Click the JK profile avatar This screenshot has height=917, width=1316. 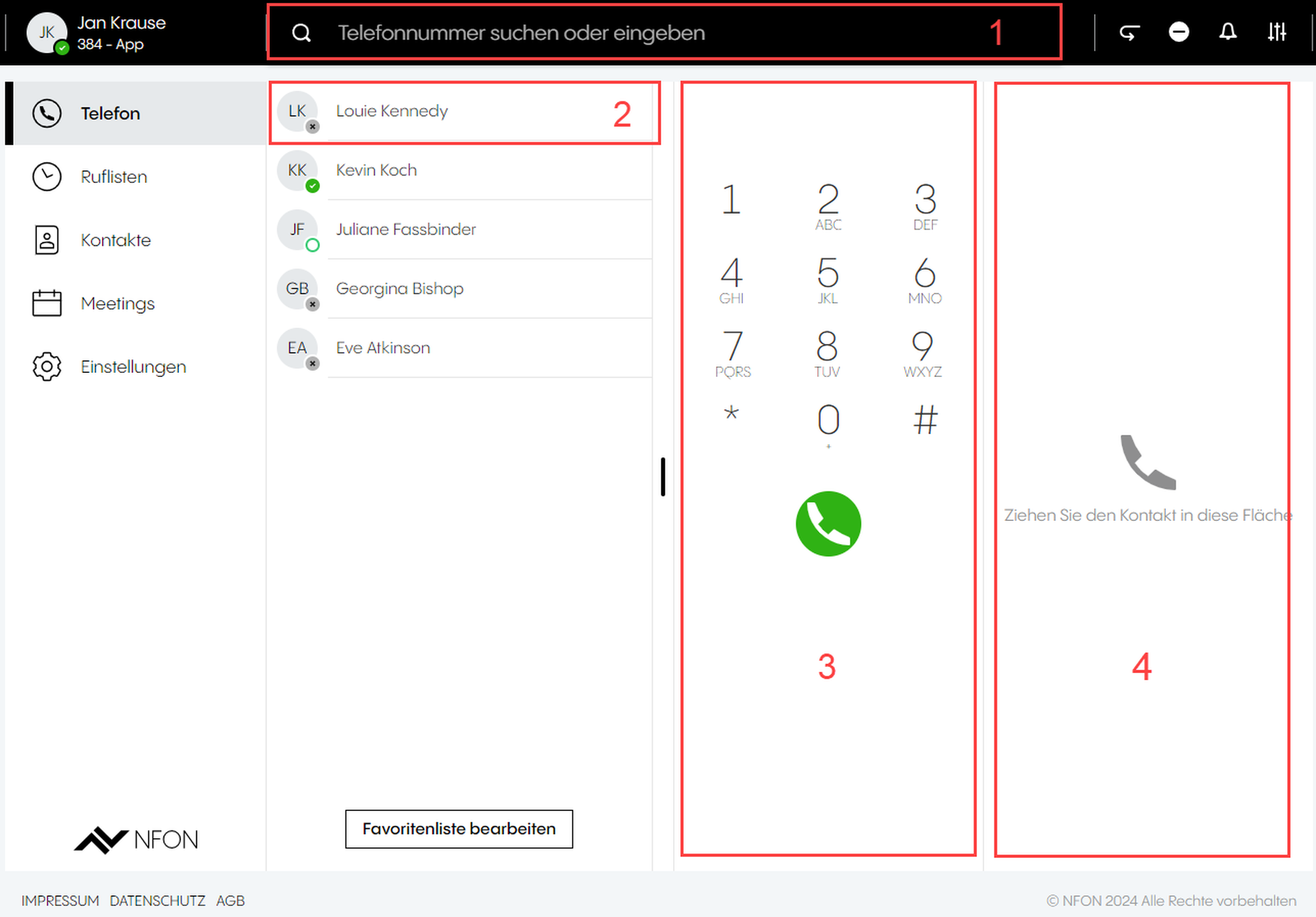(47, 32)
